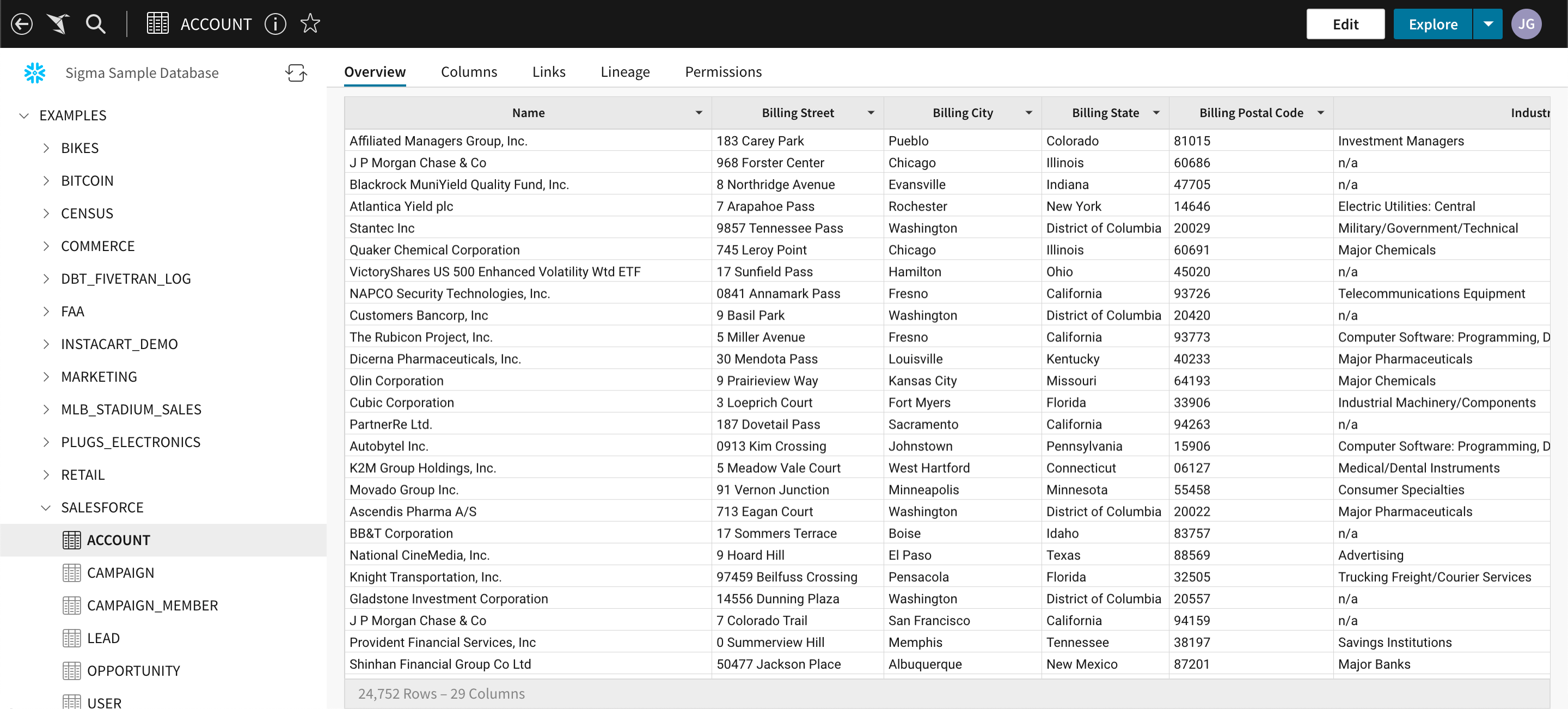Click the CAMPAIGN_MEMBER table icon
Image resolution: width=1568 pixels, height=709 pixels.
(72, 606)
